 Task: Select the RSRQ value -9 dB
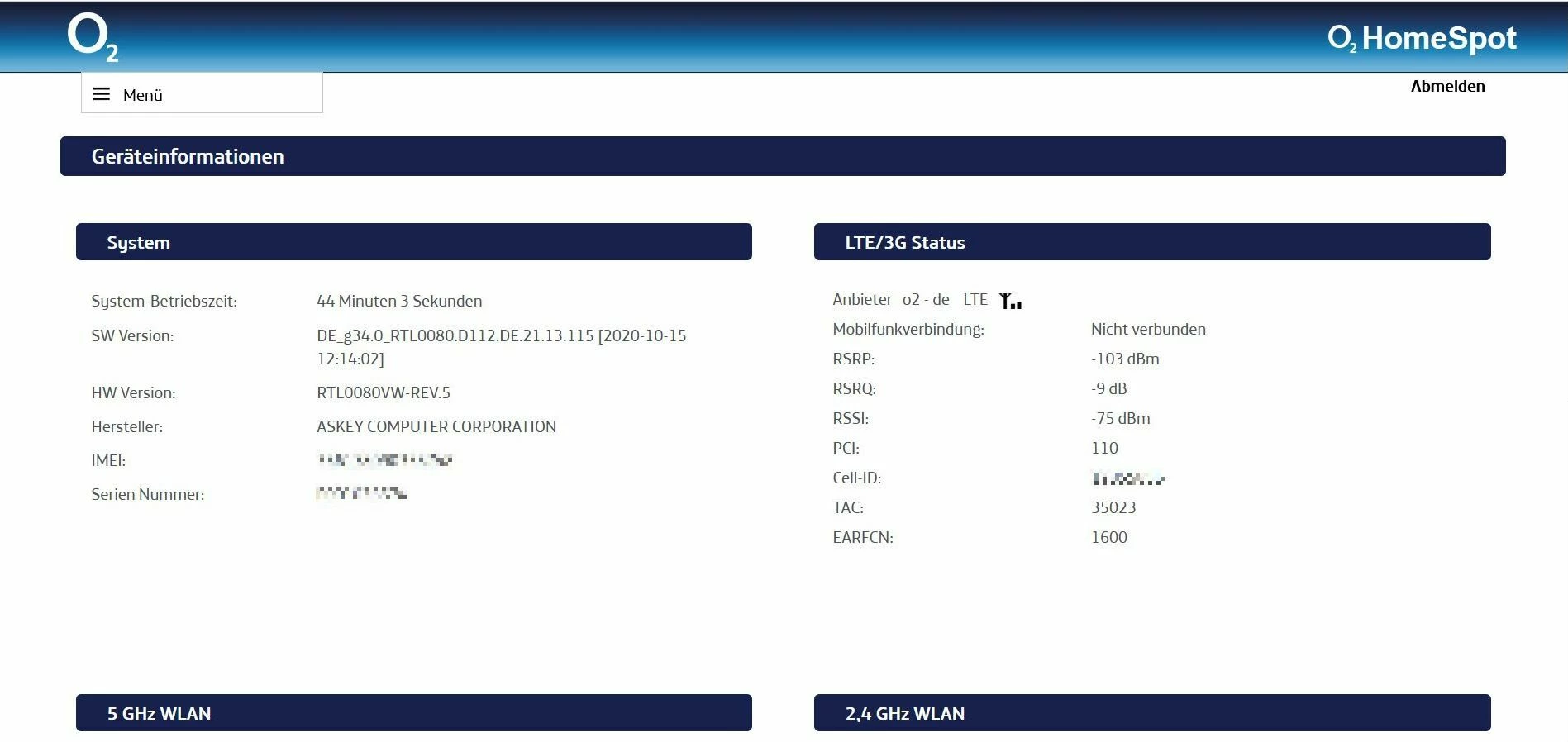point(1109,388)
